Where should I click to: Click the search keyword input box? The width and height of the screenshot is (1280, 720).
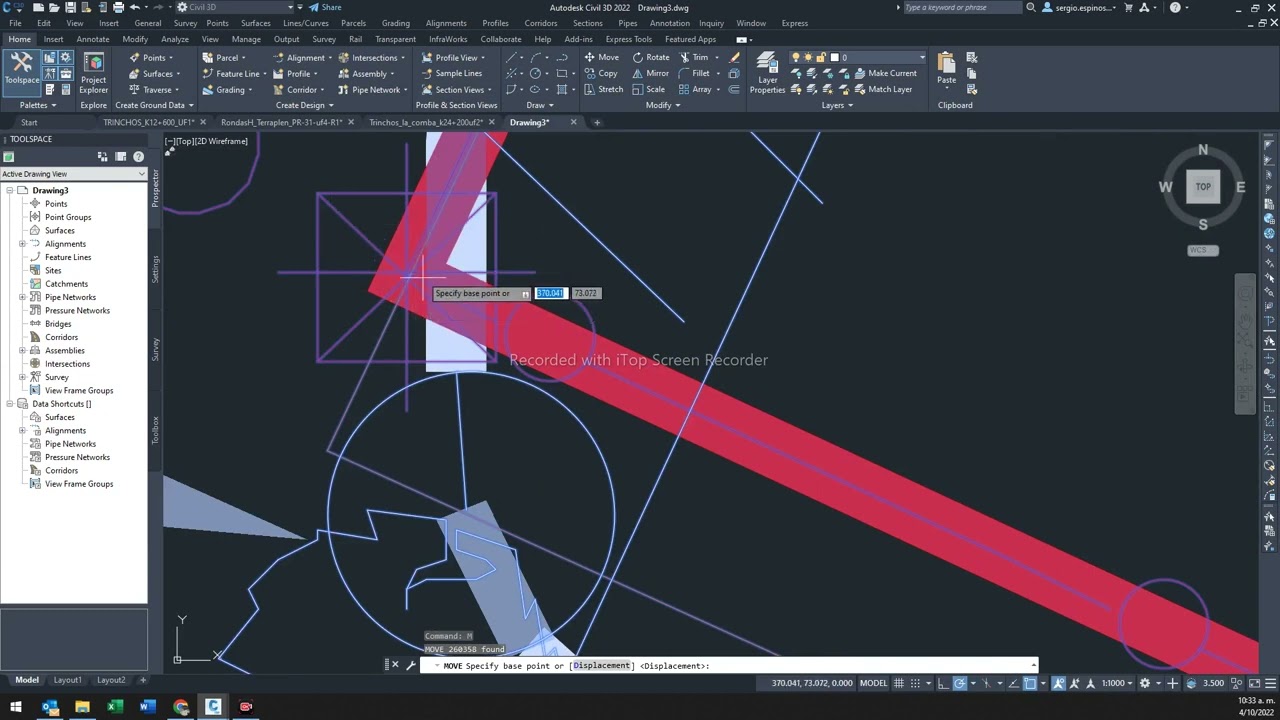pyautogui.click(x=961, y=7)
